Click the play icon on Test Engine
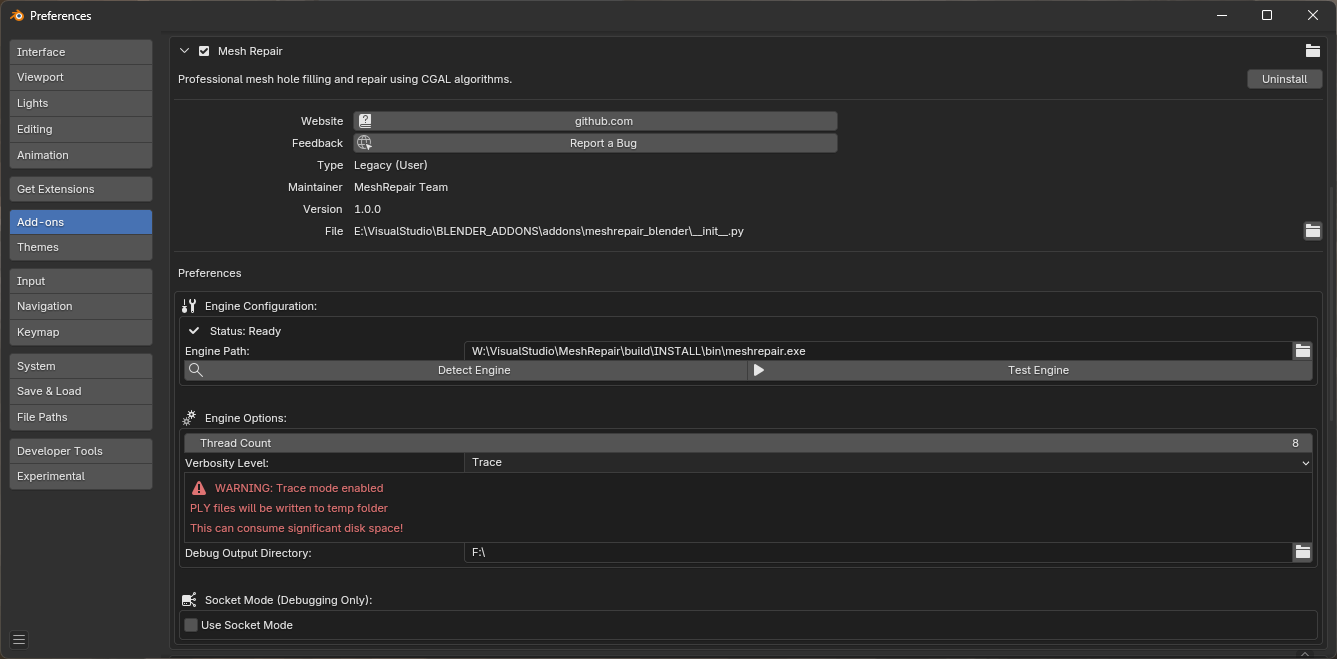Image resolution: width=1337 pixels, height=659 pixels. click(758, 369)
